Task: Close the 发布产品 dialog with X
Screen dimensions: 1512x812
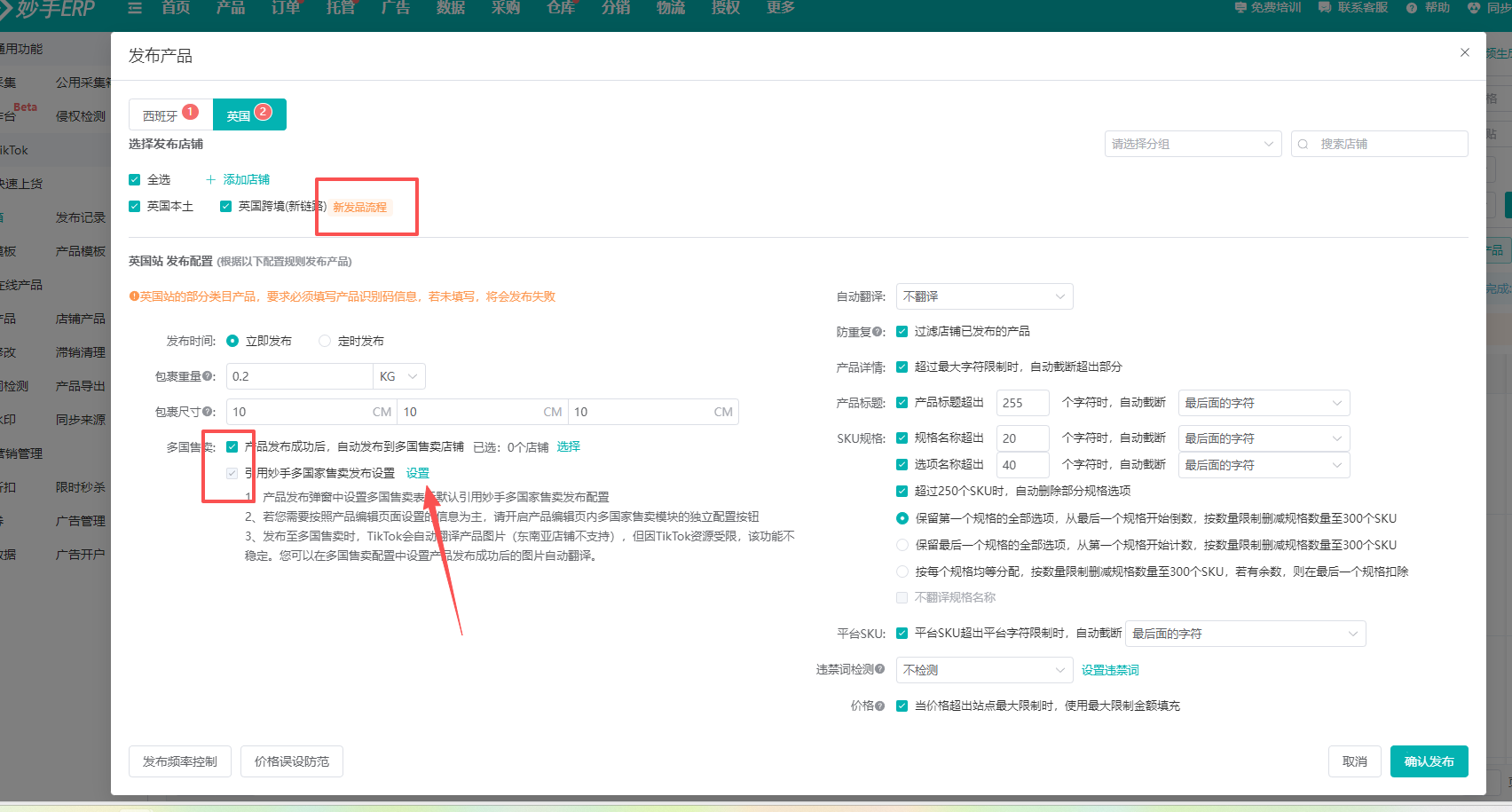Action: (1465, 52)
